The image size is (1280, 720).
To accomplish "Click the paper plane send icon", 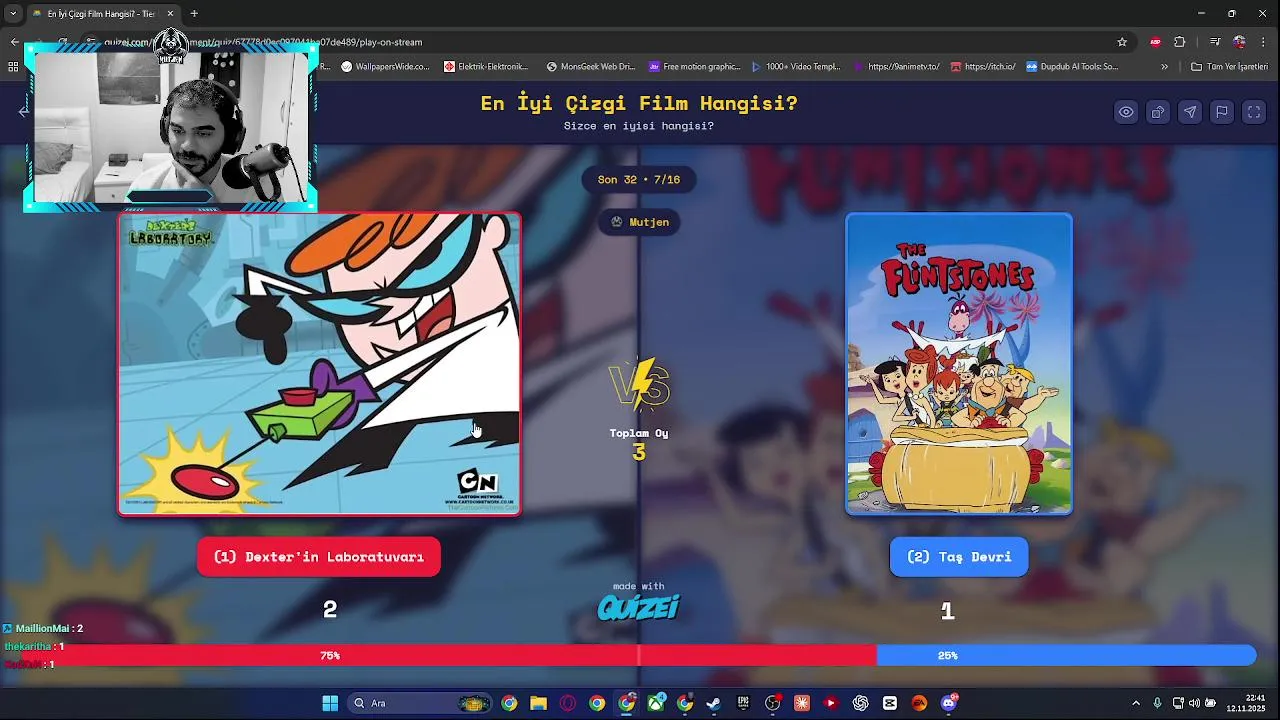I will coord(1190,112).
